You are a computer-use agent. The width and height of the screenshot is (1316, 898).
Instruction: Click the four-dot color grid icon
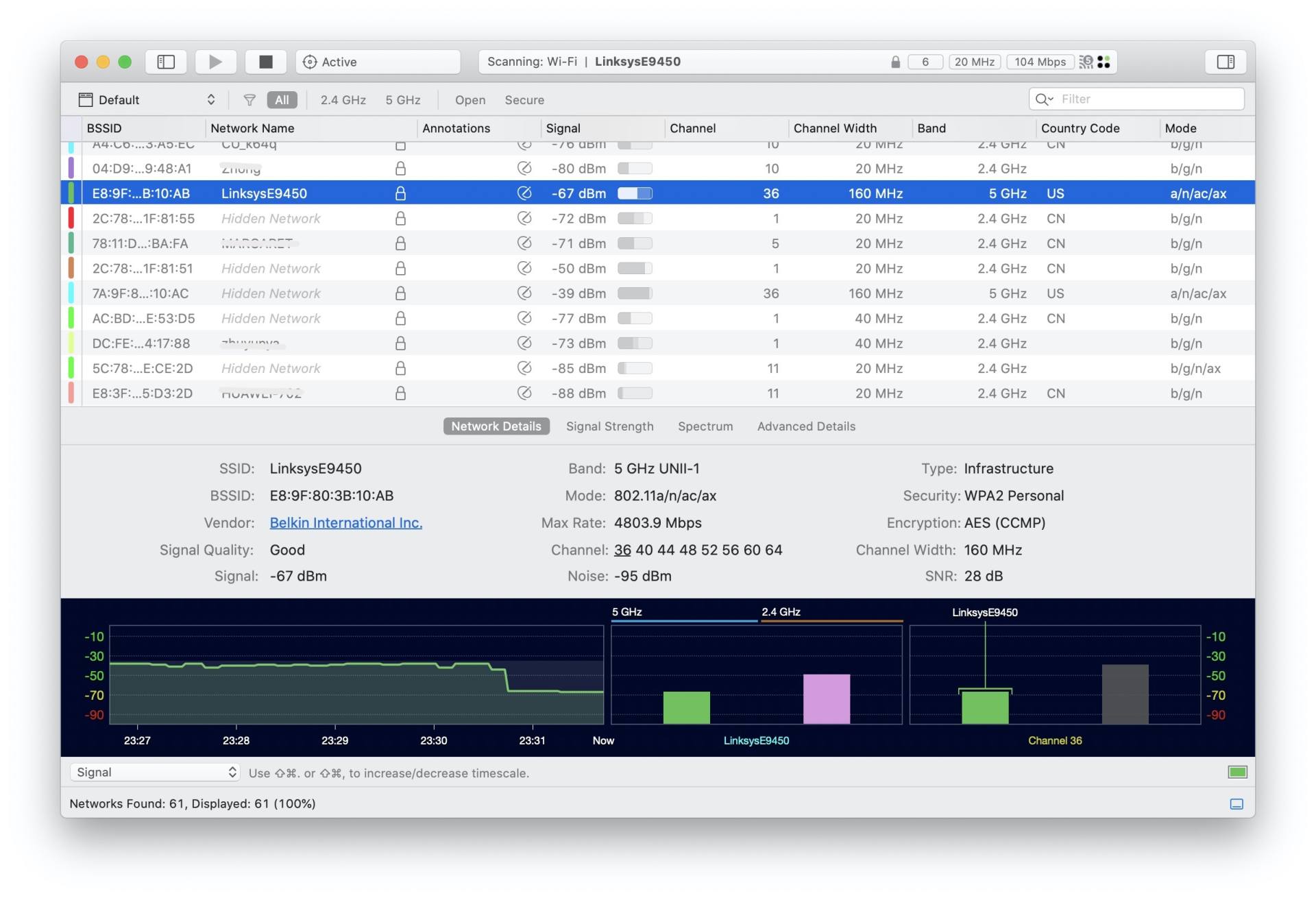pyautogui.click(x=1104, y=62)
